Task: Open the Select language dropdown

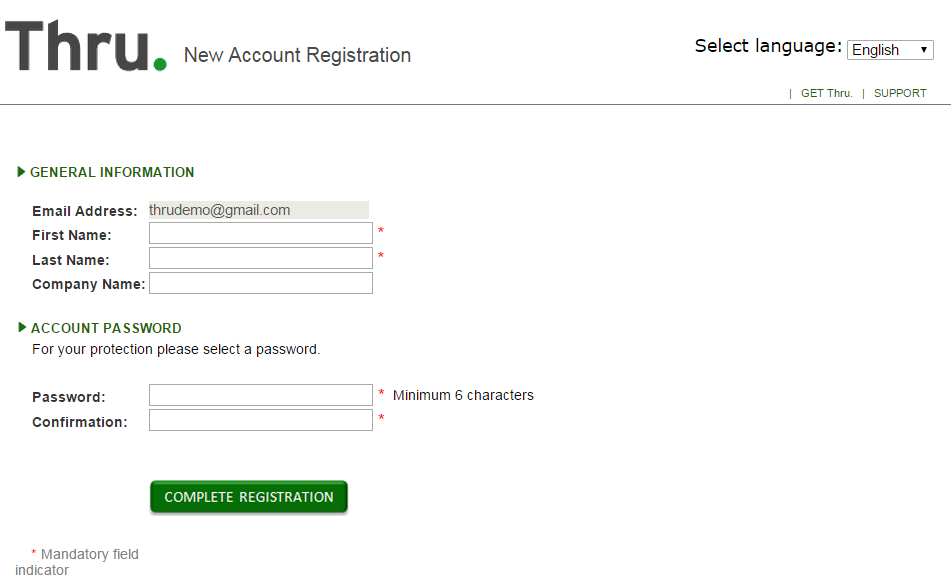Action: [890, 50]
